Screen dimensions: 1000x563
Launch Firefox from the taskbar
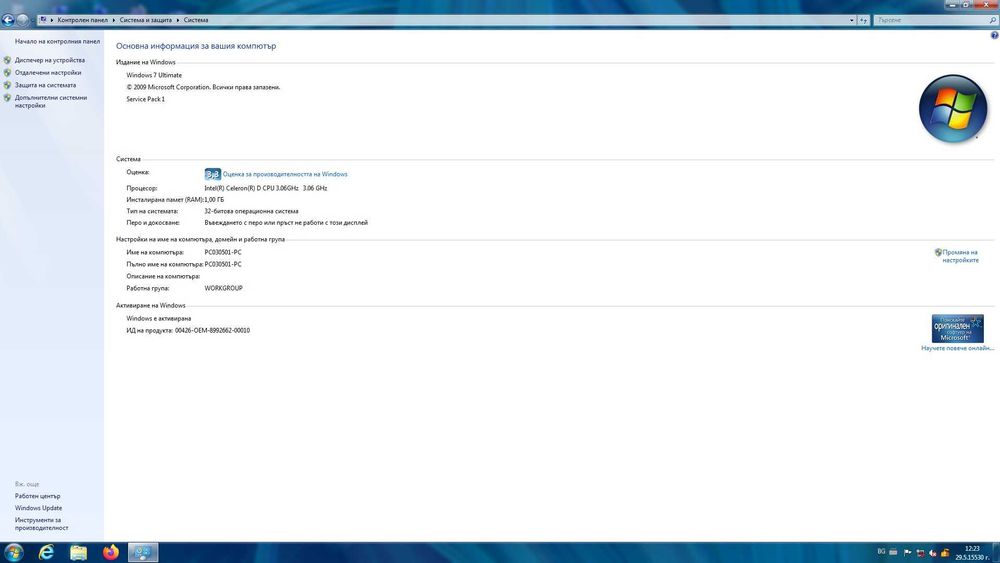111,552
